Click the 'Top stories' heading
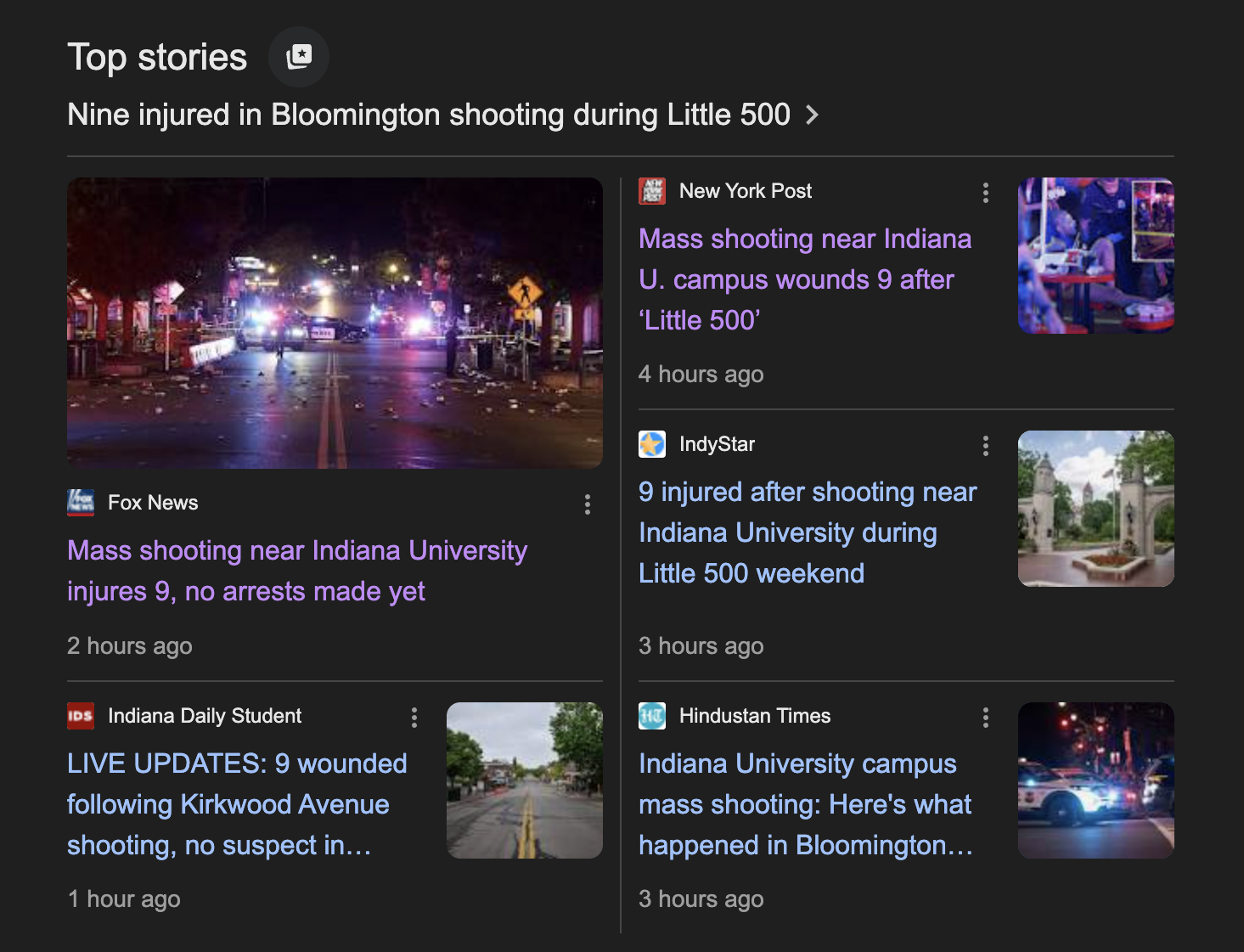 (x=157, y=58)
